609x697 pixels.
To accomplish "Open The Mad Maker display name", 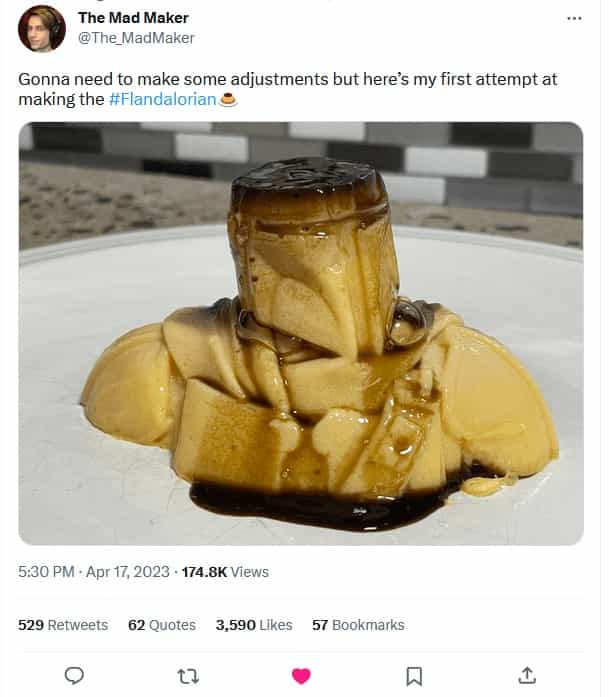I will 133,18.
